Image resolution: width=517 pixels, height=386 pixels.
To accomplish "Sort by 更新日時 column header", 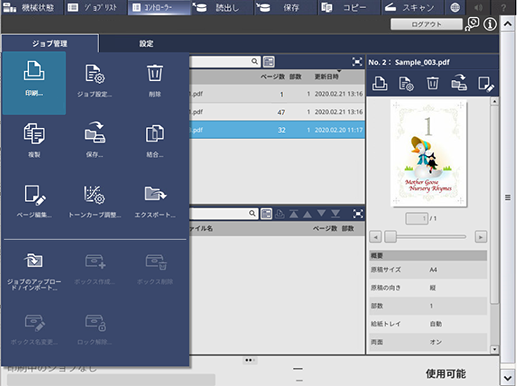I will (327, 77).
